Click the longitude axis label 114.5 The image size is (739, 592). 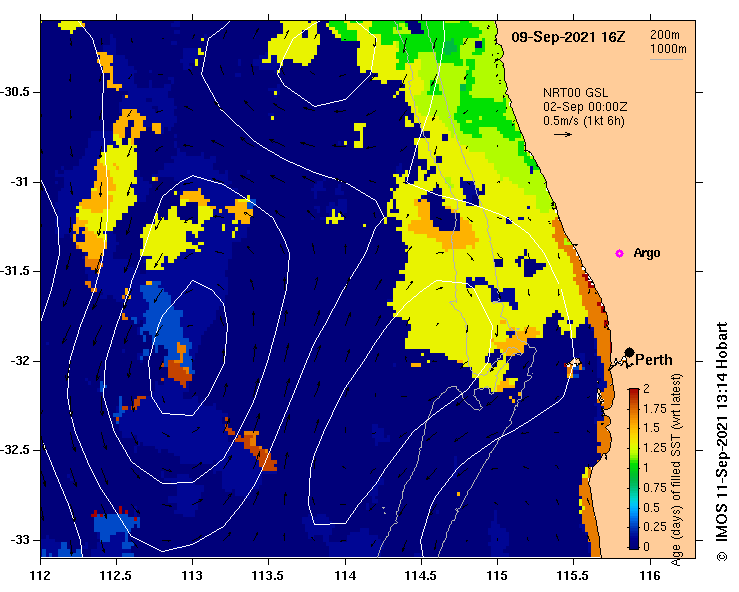pyautogui.click(x=421, y=576)
